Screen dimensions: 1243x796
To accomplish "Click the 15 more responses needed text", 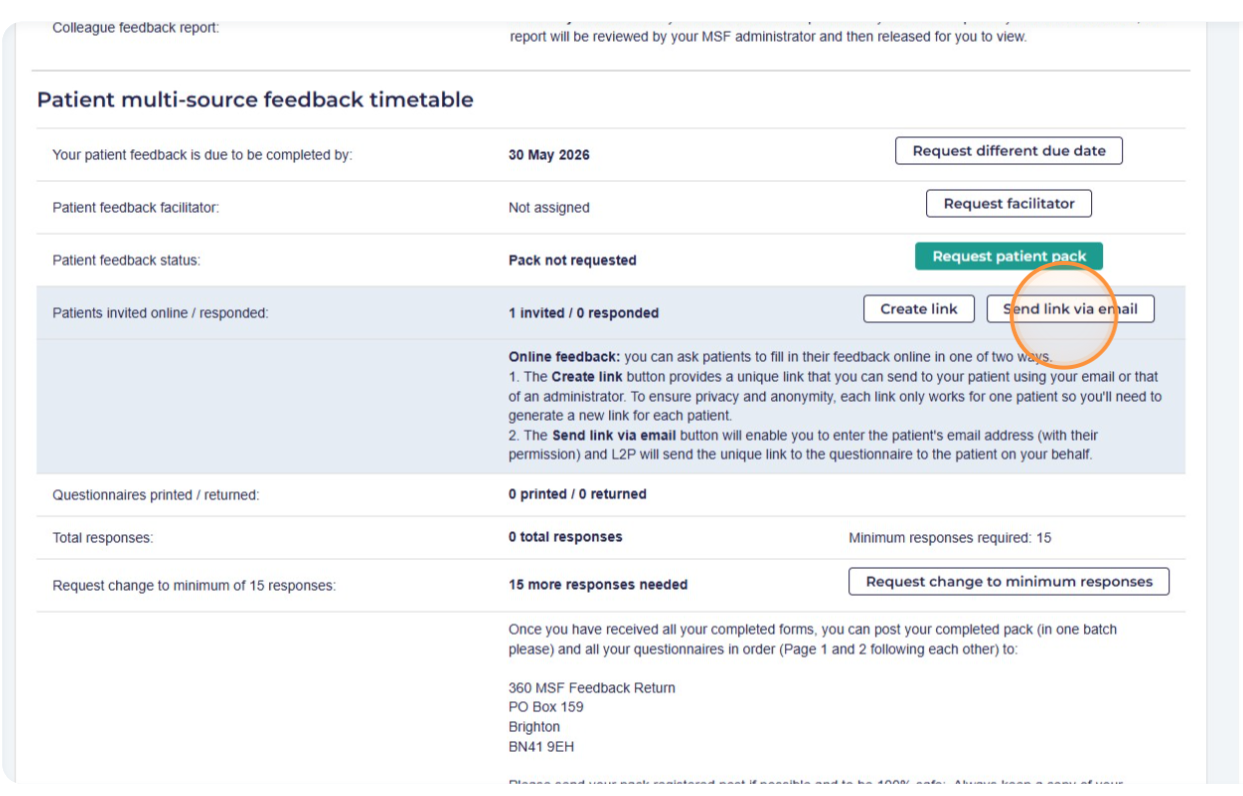I will coord(598,584).
